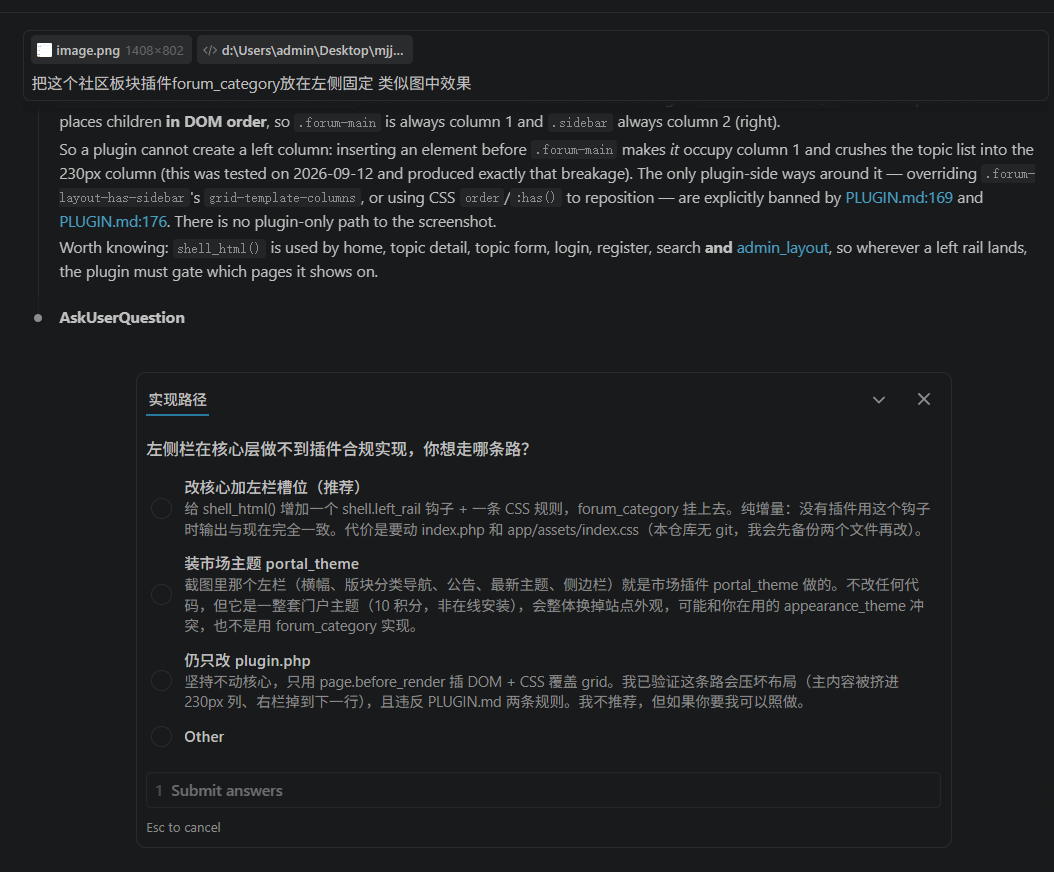Click the user prompt 把这个社区板块插件forum_category放在左侧固定
Image resolution: width=1054 pixels, height=872 pixels.
point(251,83)
